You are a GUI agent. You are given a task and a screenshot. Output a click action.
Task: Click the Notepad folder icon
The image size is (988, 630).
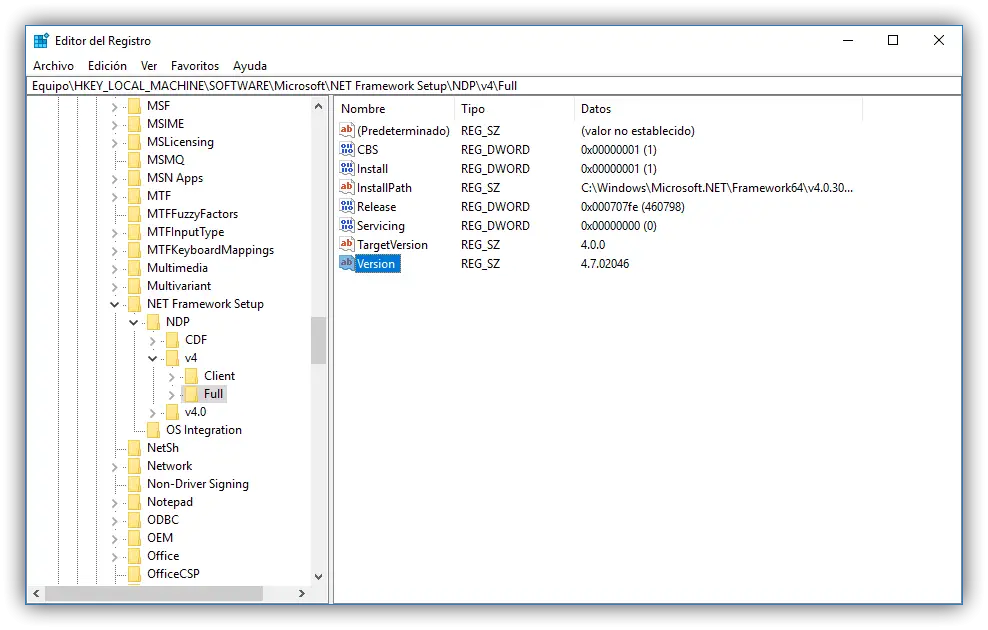pyautogui.click(x=134, y=502)
